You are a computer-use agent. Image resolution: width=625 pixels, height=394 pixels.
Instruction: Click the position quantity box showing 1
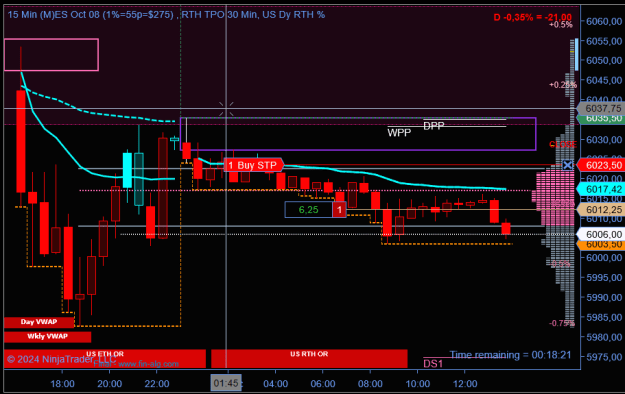pyautogui.click(x=339, y=210)
